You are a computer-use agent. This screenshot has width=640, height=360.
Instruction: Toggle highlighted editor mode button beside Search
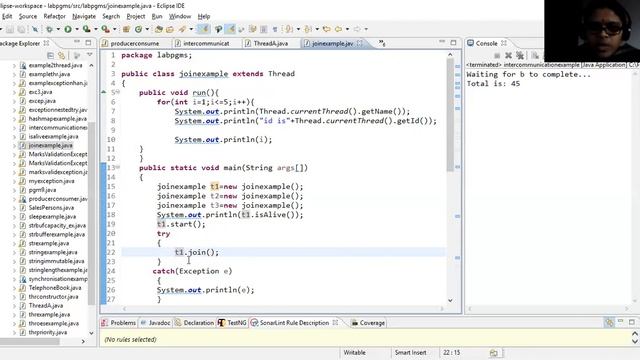pyautogui.click(x=203, y=29)
